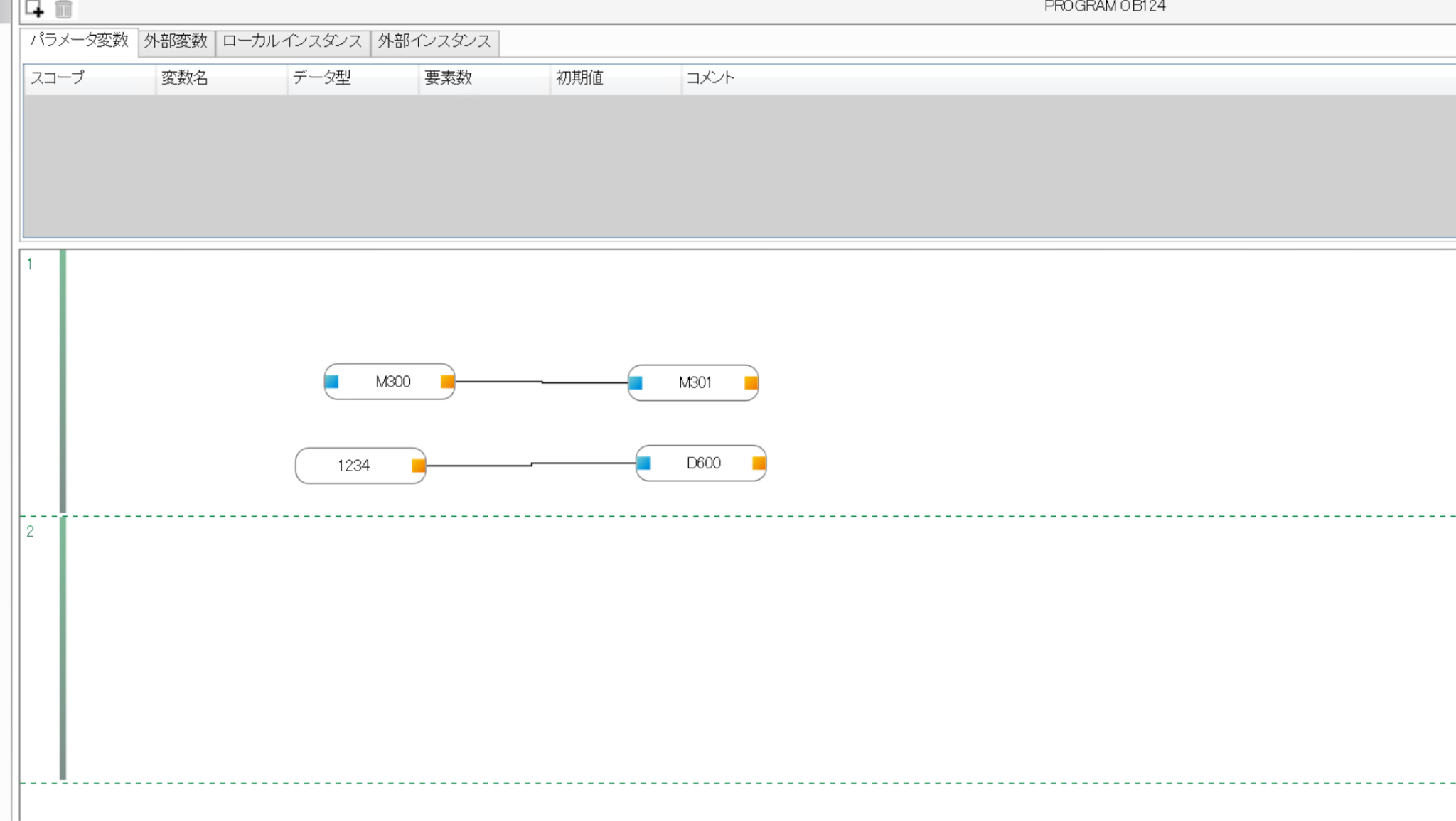Click the orange output port on D600
The image size is (1456, 821).
[x=759, y=463]
